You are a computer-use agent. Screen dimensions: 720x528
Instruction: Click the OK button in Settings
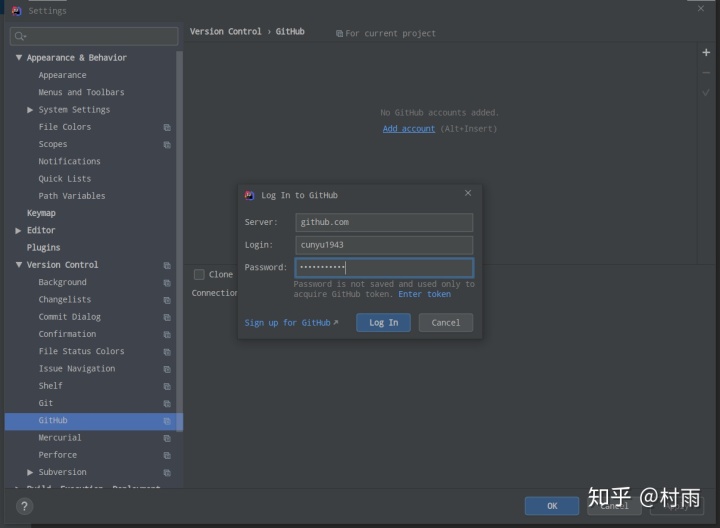coord(552,506)
